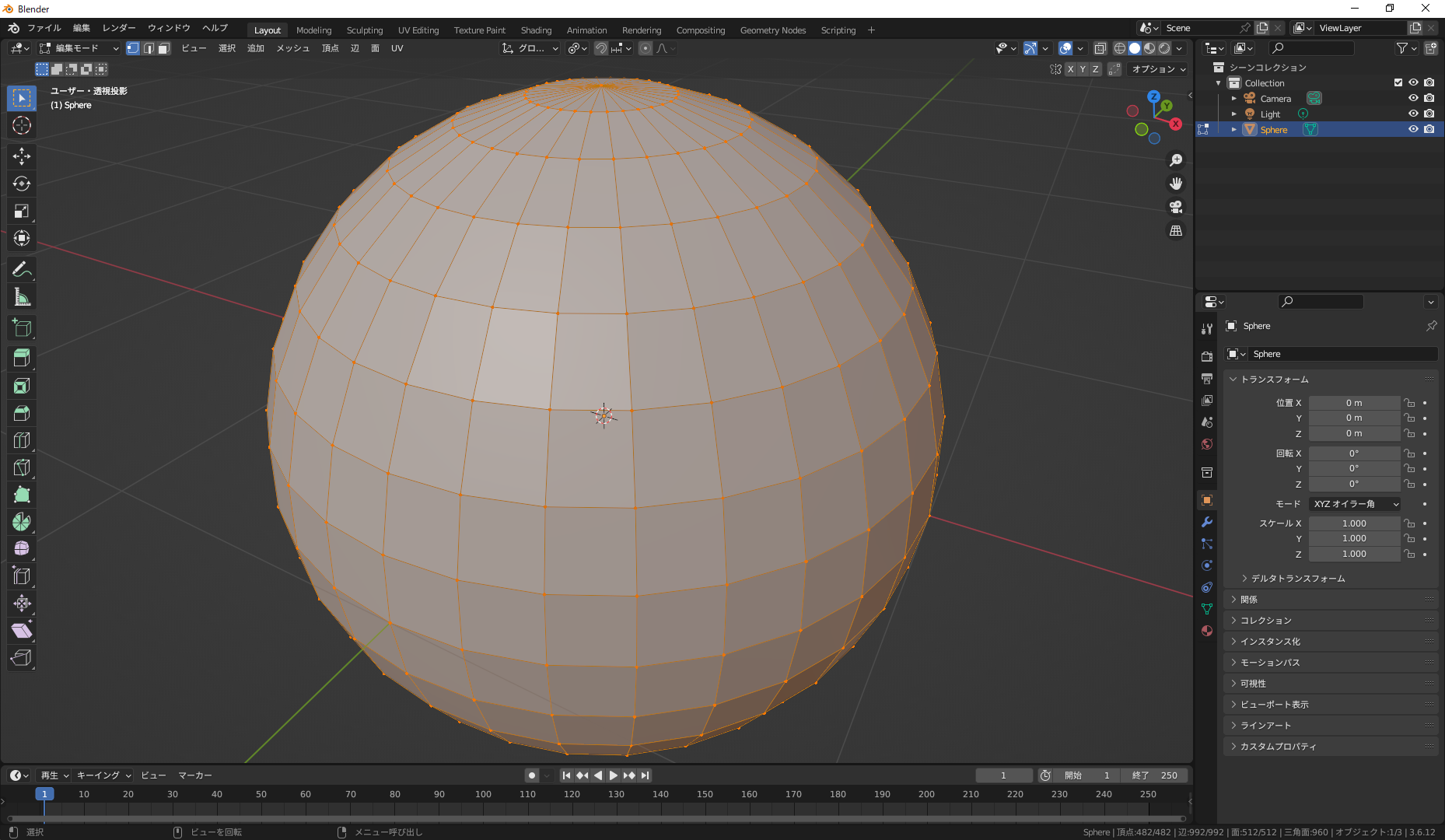Image resolution: width=1445 pixels, height=840 pixels.
Task: Switch to the Sculpting workspace tab
Action: (x=364, y=30)
